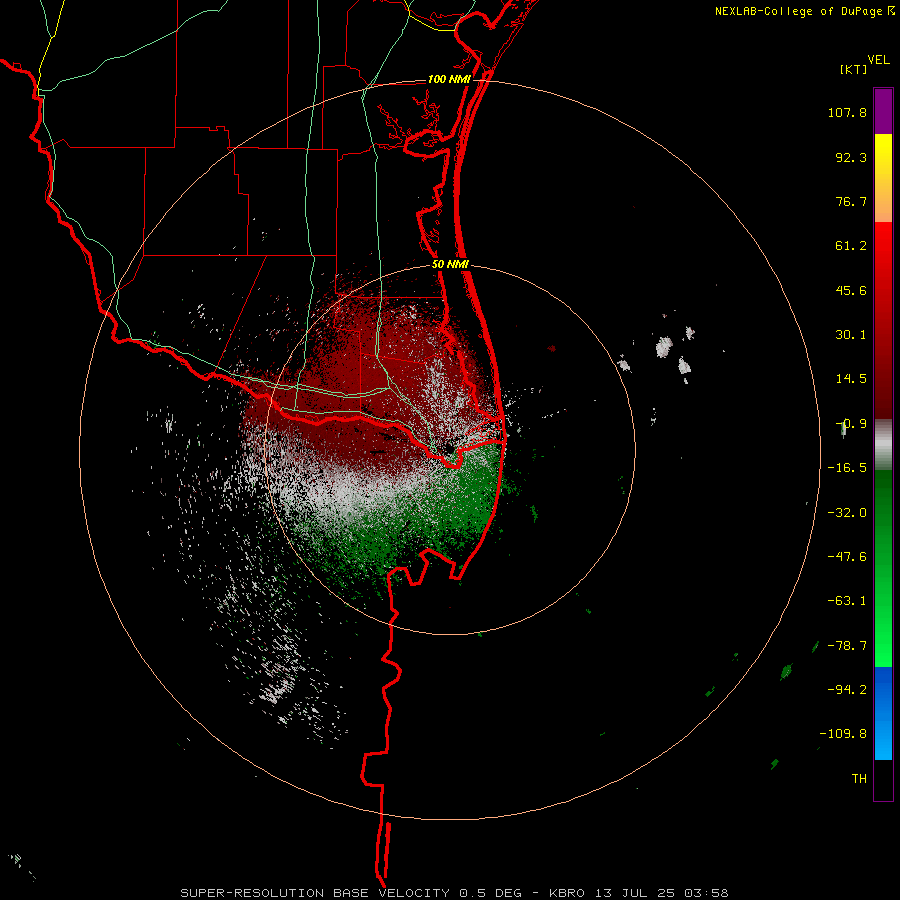900x900 pixels.
Task: Click the 100 NMI range ring label
Action: (449, 79)
